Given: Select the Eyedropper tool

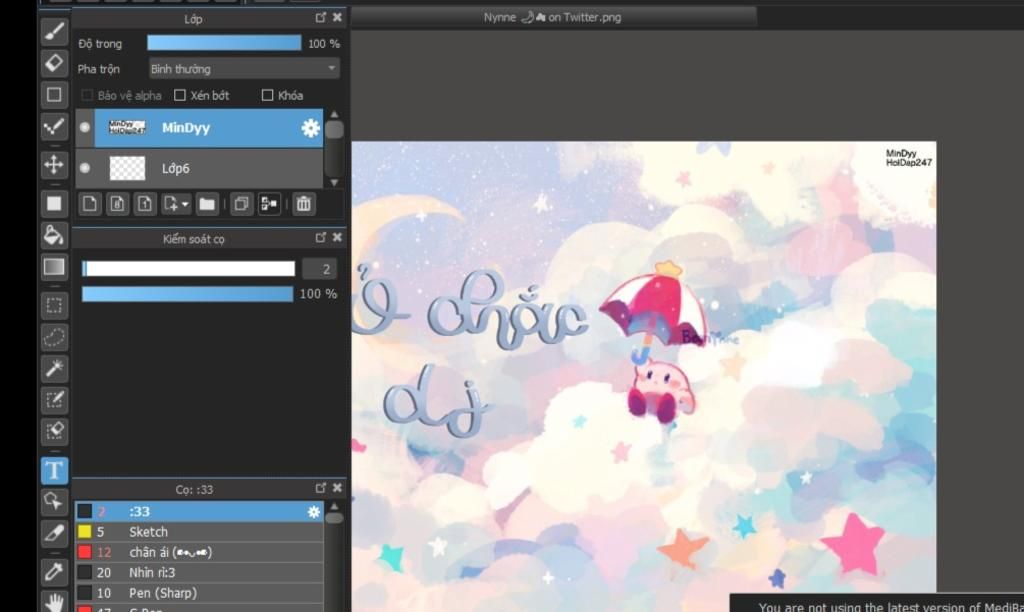Looking at the screenshot, I should click(54, 572).
